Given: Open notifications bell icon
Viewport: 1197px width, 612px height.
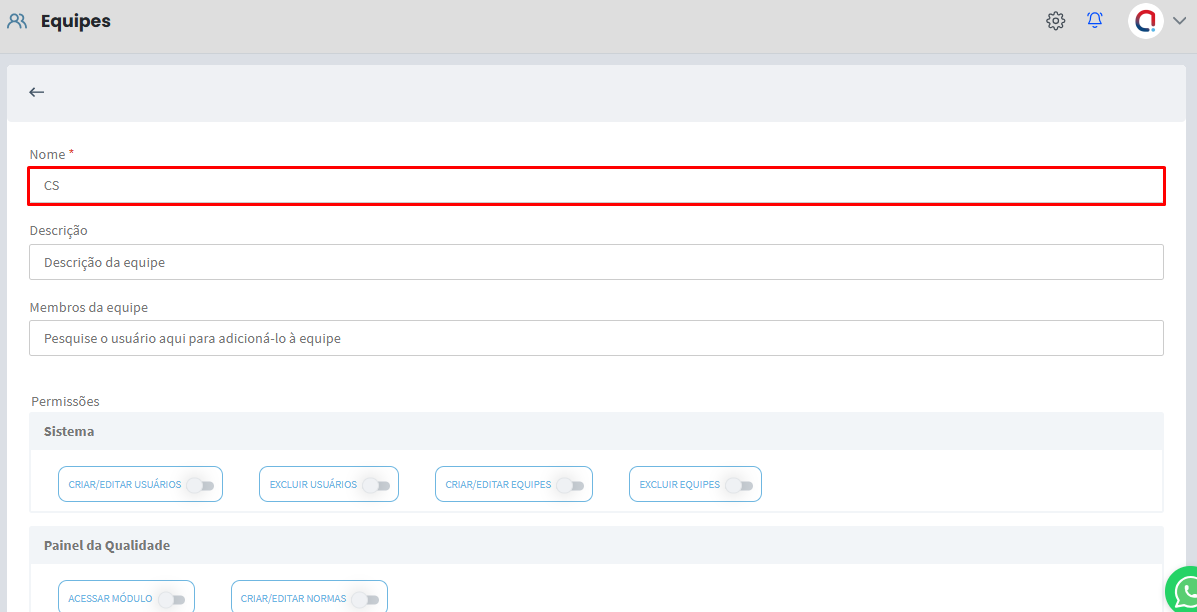Looking at the screenshot, I should pos(1095,21).
